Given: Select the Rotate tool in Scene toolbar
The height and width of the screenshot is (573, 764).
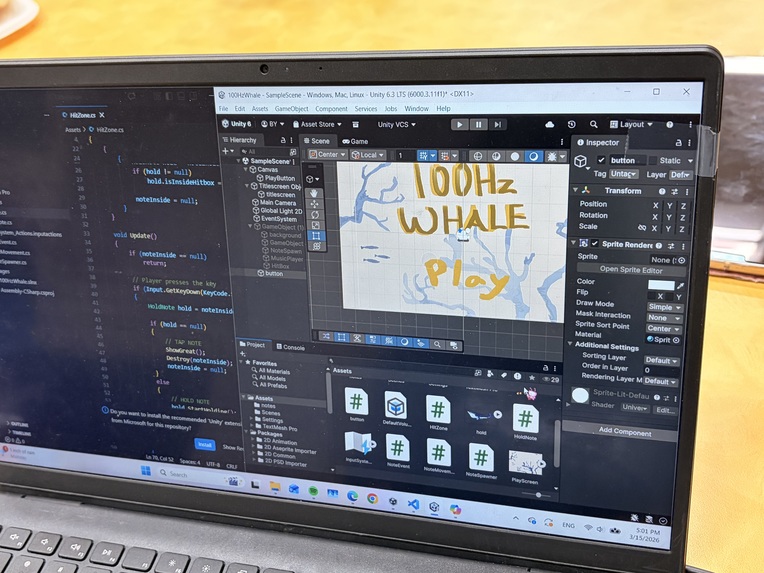Looking at the screenshot, I should 315,214.
